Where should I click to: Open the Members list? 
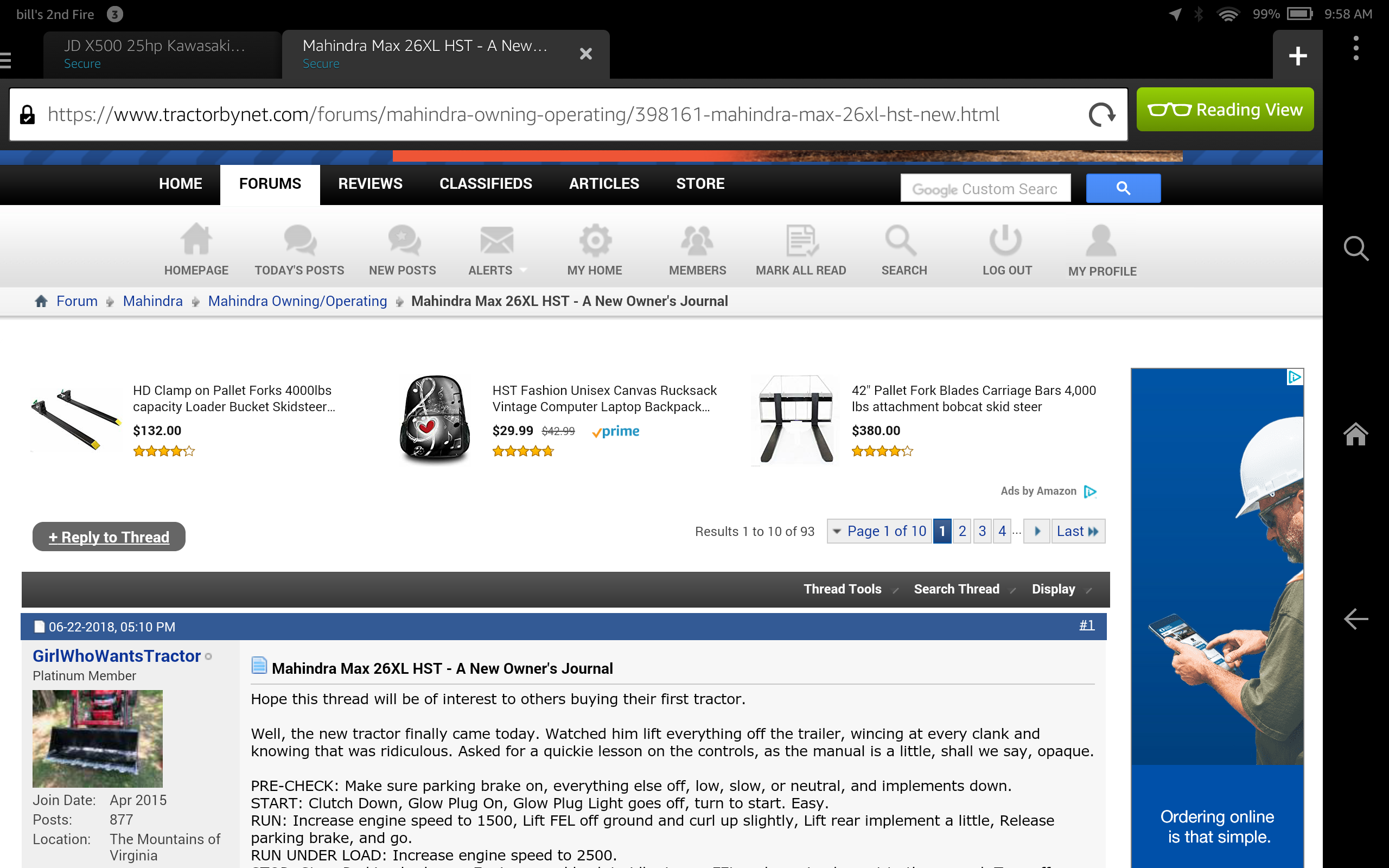[x=697, y=250]
